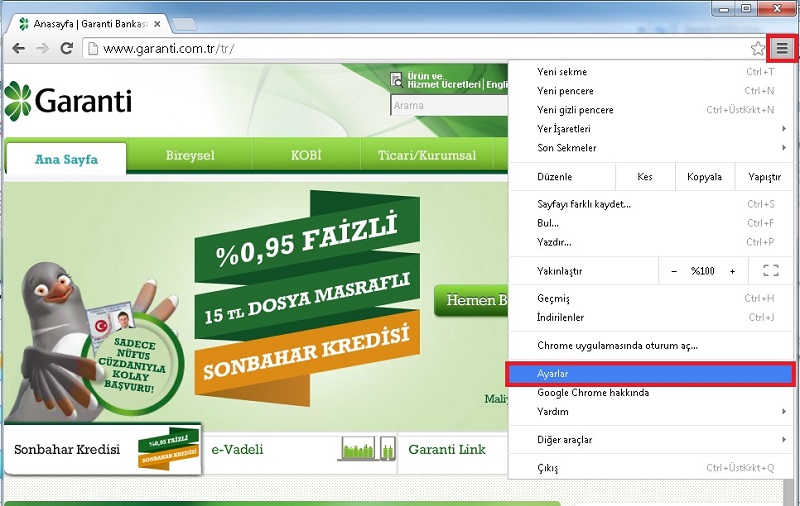800x506 pixels.
Task: Click the Düzenle label
Action: [x=555, y=177]
